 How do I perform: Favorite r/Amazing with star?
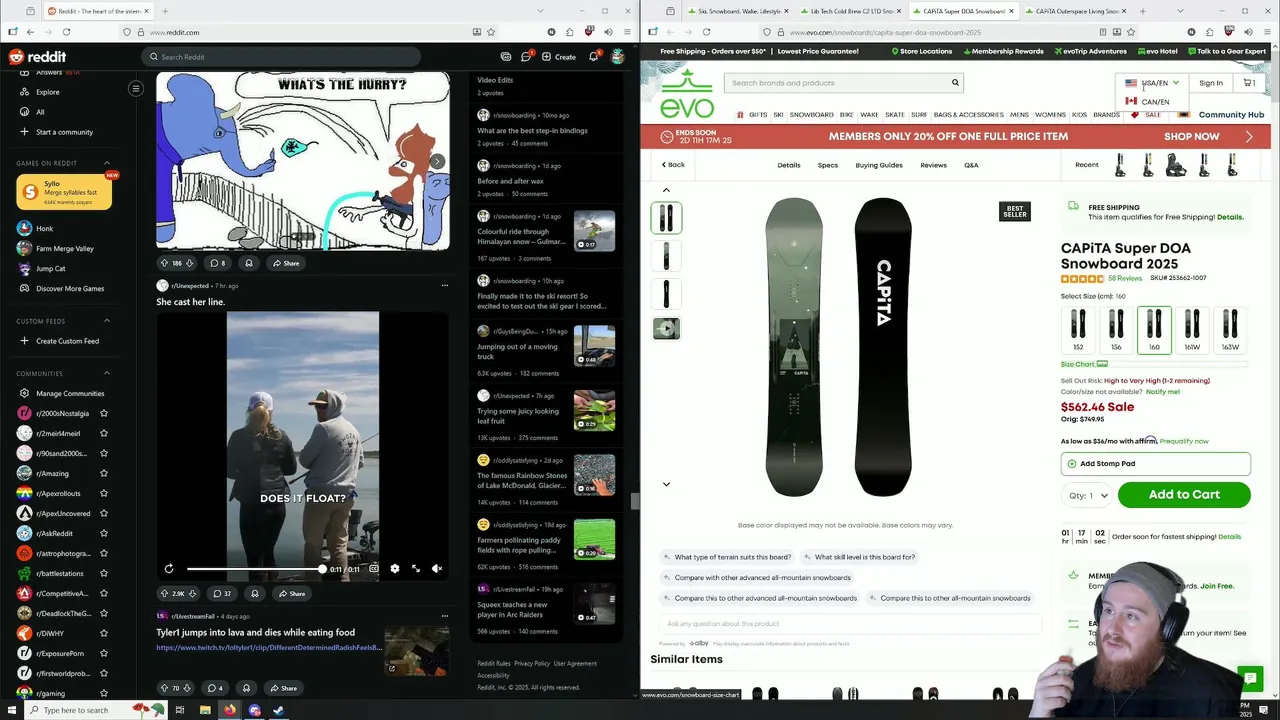coord(104,474)
